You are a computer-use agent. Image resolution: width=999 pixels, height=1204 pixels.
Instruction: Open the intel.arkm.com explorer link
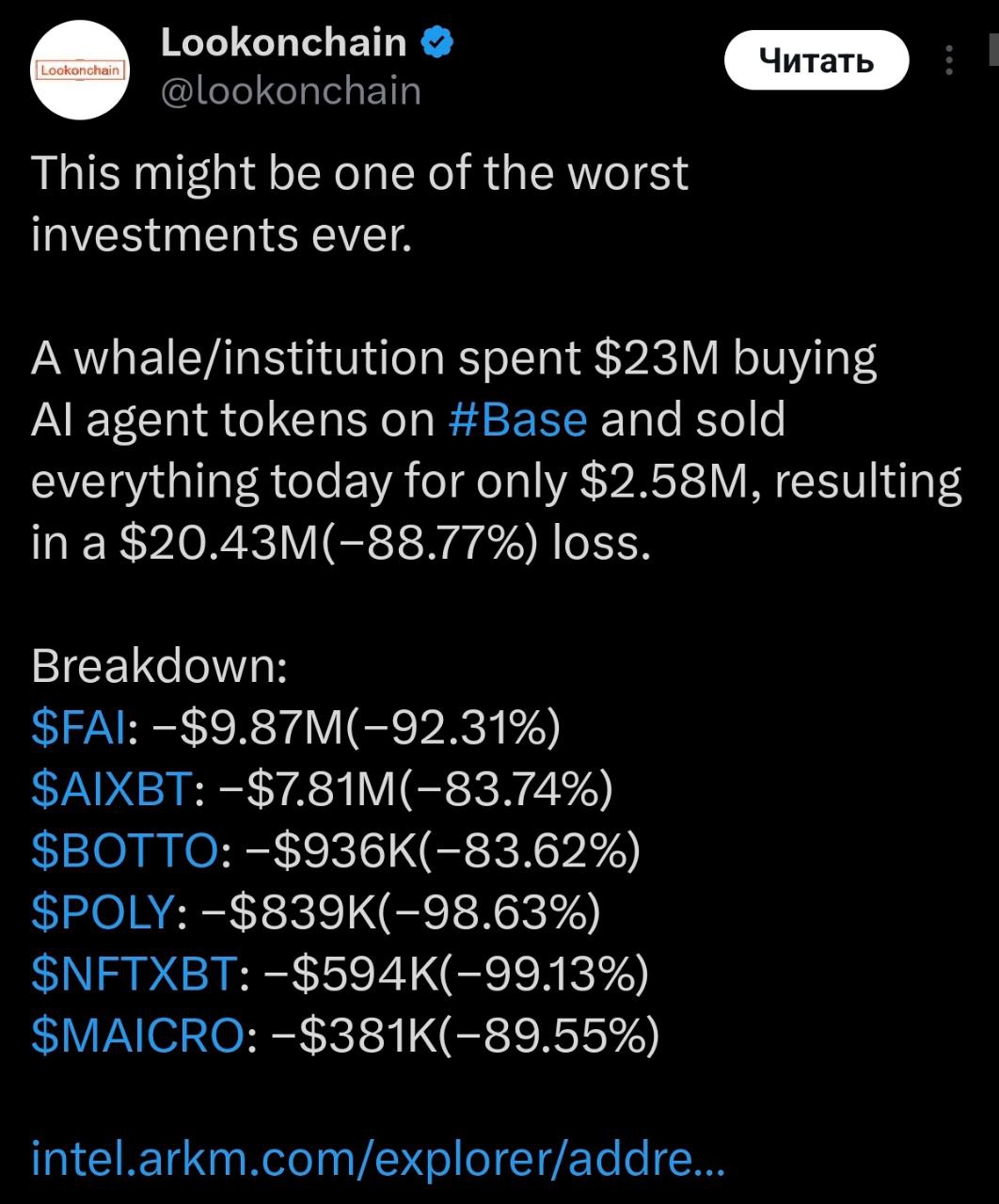(378, 1159)
